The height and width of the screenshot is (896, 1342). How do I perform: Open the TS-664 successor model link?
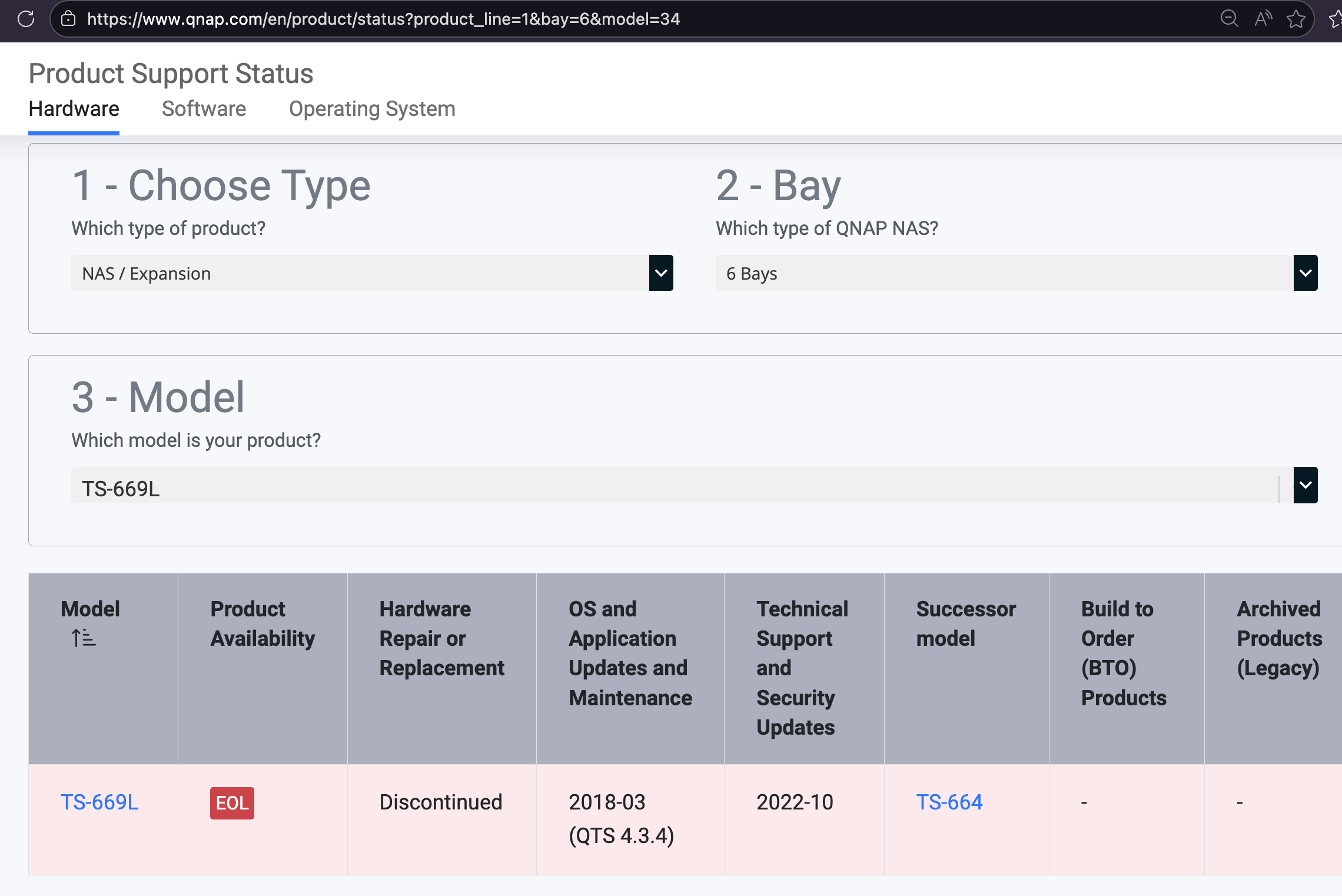pos(949,802)
